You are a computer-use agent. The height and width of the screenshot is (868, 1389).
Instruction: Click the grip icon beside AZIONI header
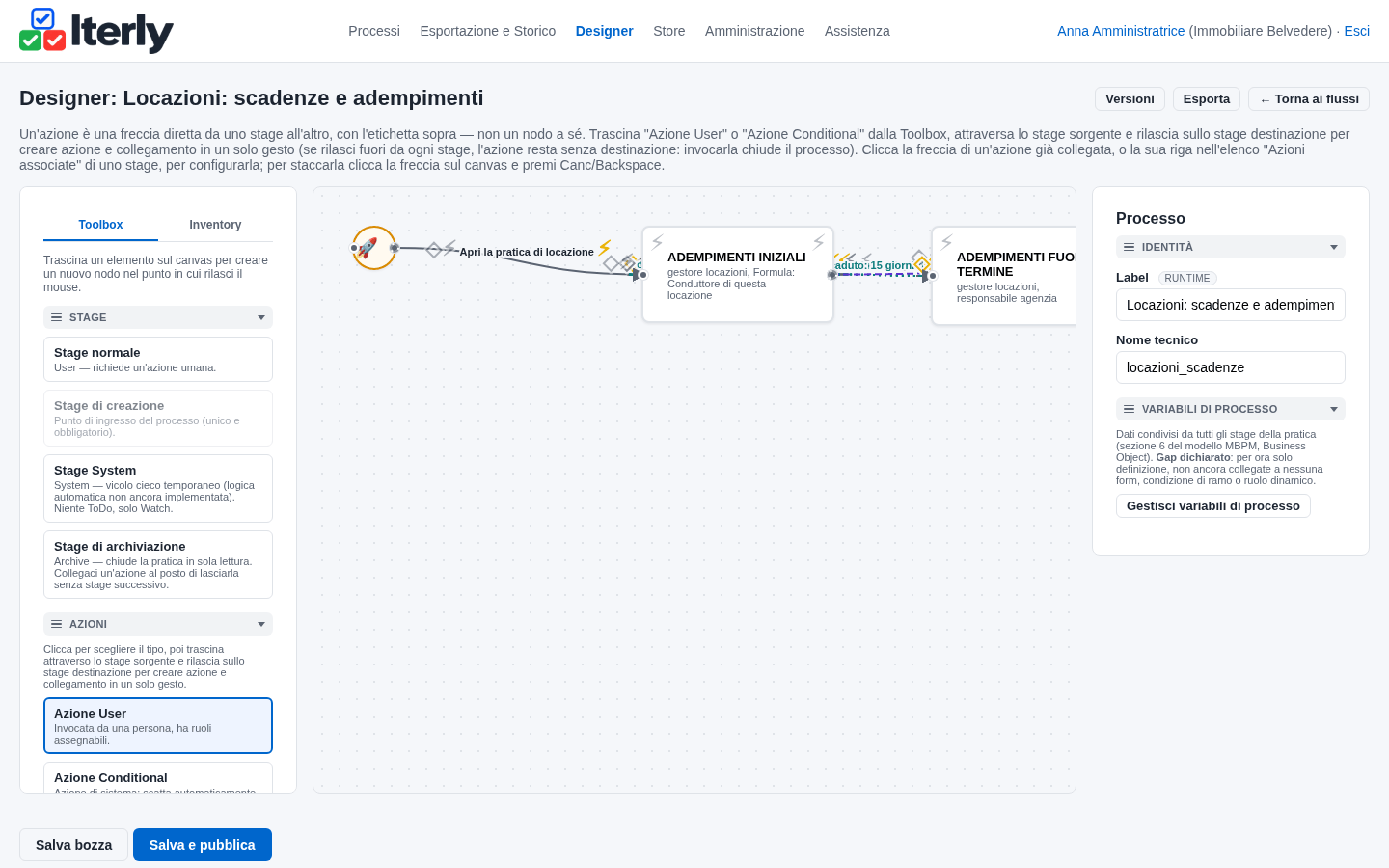click(57, 624)
